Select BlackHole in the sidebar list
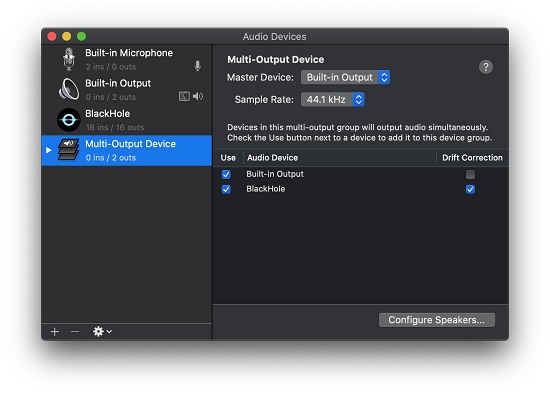Viewport: 550px width, 395px height. tap(127, 120)
